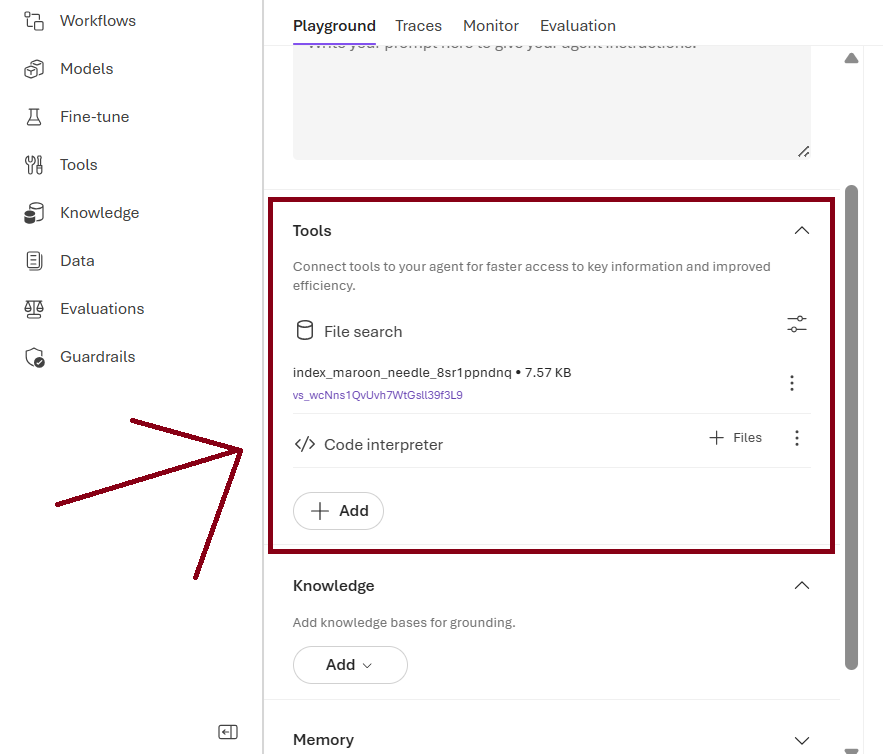Open Tools in left navigation
The image size is (883, 754).
[x=79, y=164]
